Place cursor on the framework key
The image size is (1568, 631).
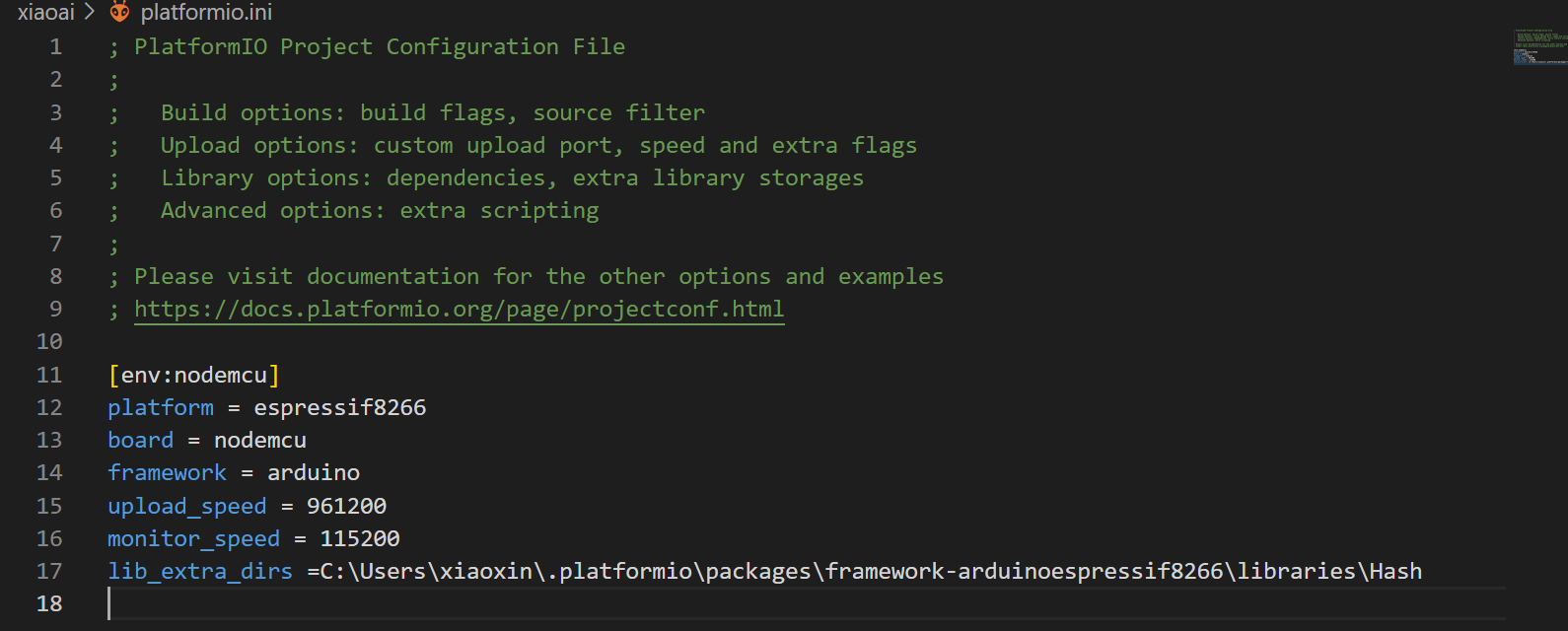167,472
